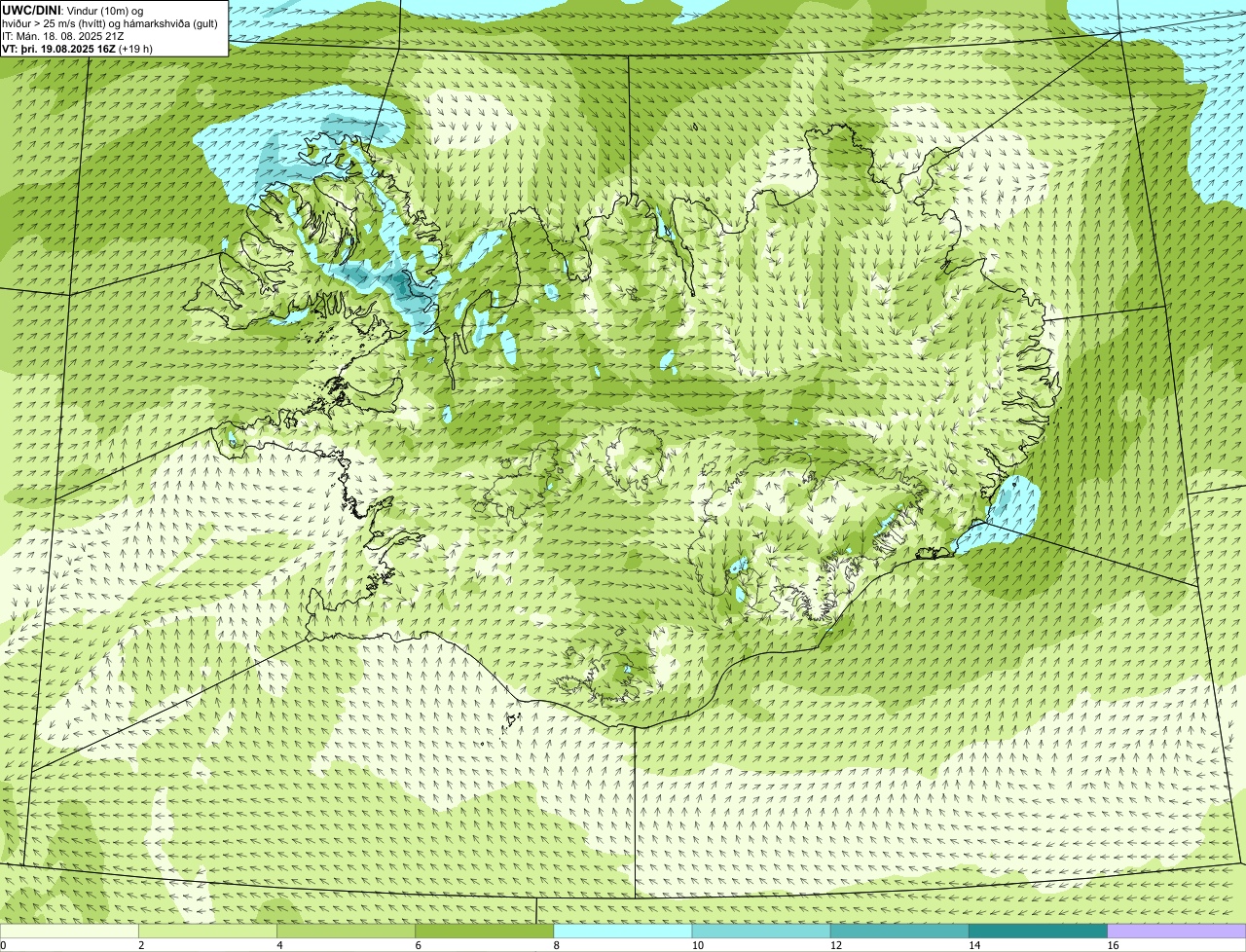Click the legend label "16"
1246x952 pixels.
click(1112, 945)
